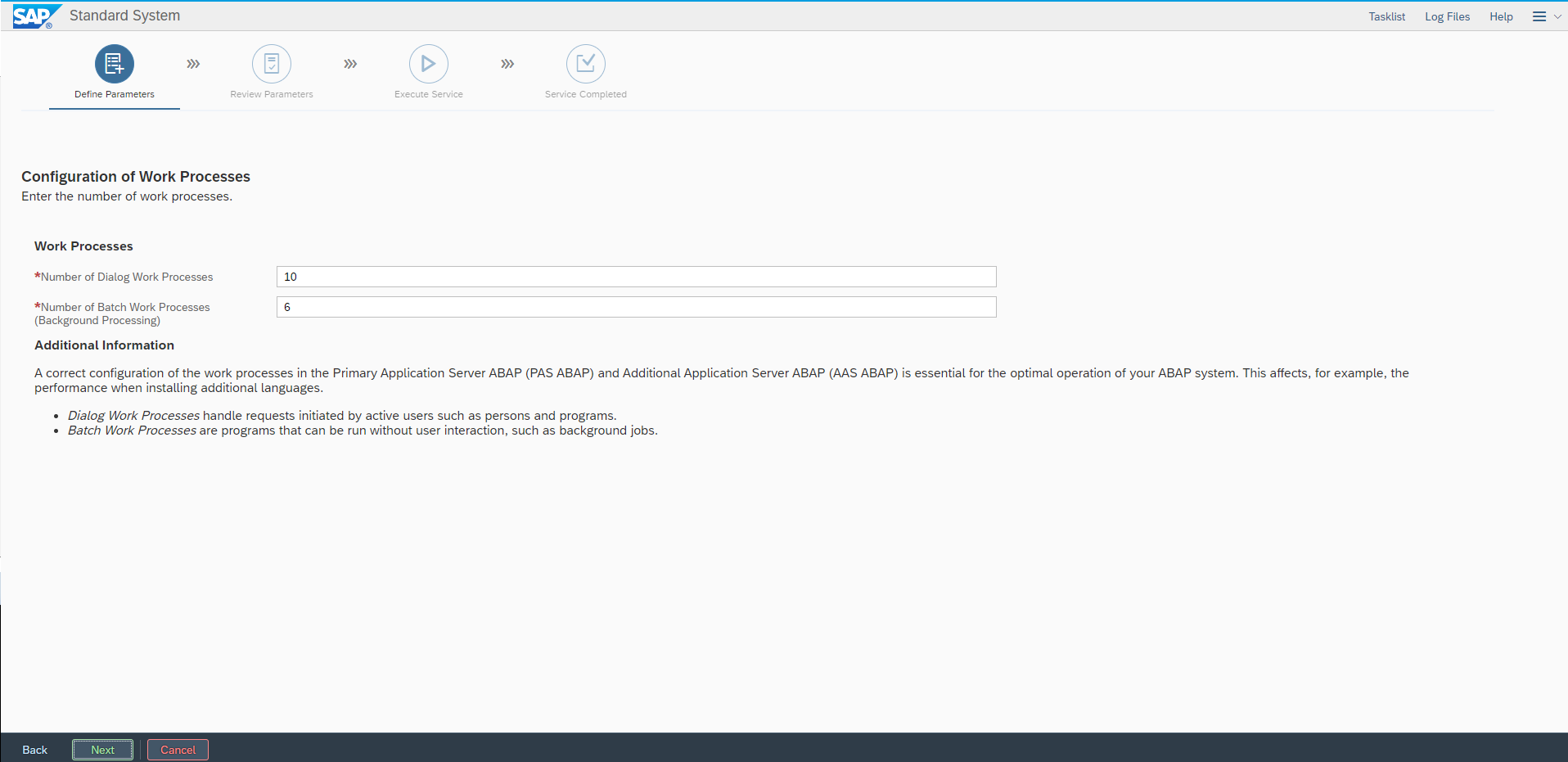Select the Service Completed checkmark icon
This screenshot has width=1568, height=762.
(586, 64)
